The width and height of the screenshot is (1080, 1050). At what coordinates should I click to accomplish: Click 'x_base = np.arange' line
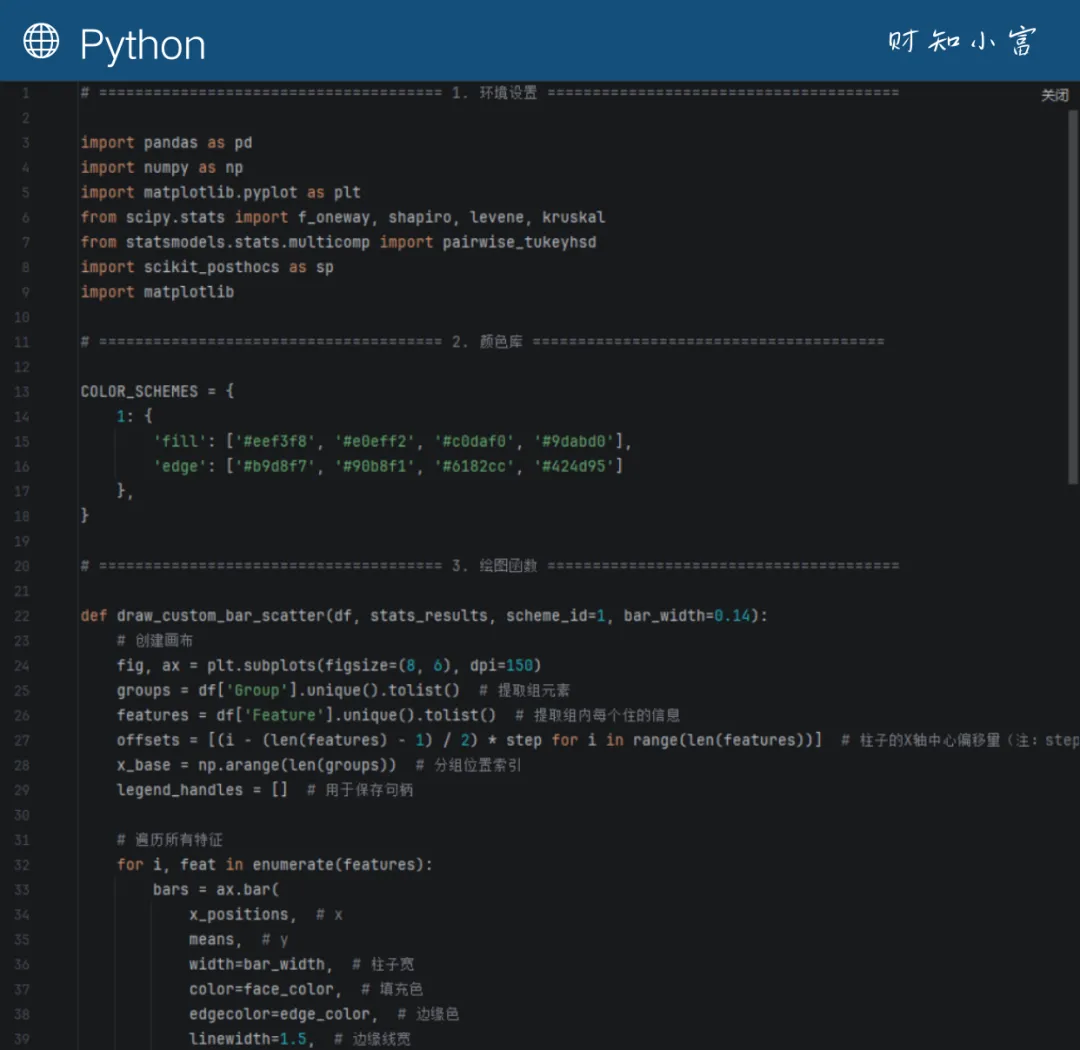click(256, 765)
